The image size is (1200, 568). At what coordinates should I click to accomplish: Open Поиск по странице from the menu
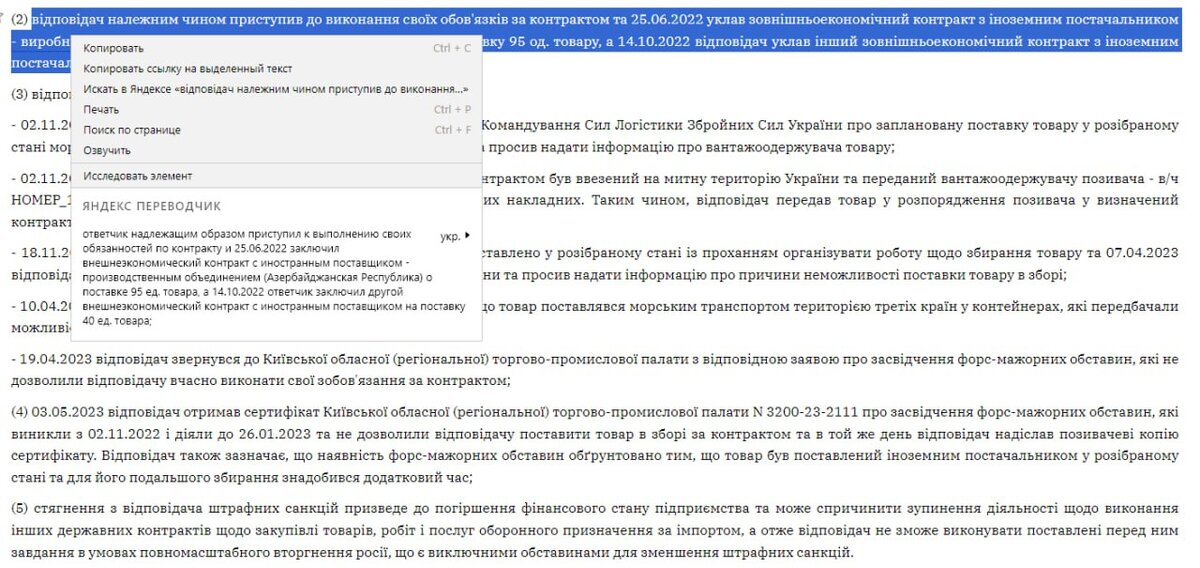point(277,130)
